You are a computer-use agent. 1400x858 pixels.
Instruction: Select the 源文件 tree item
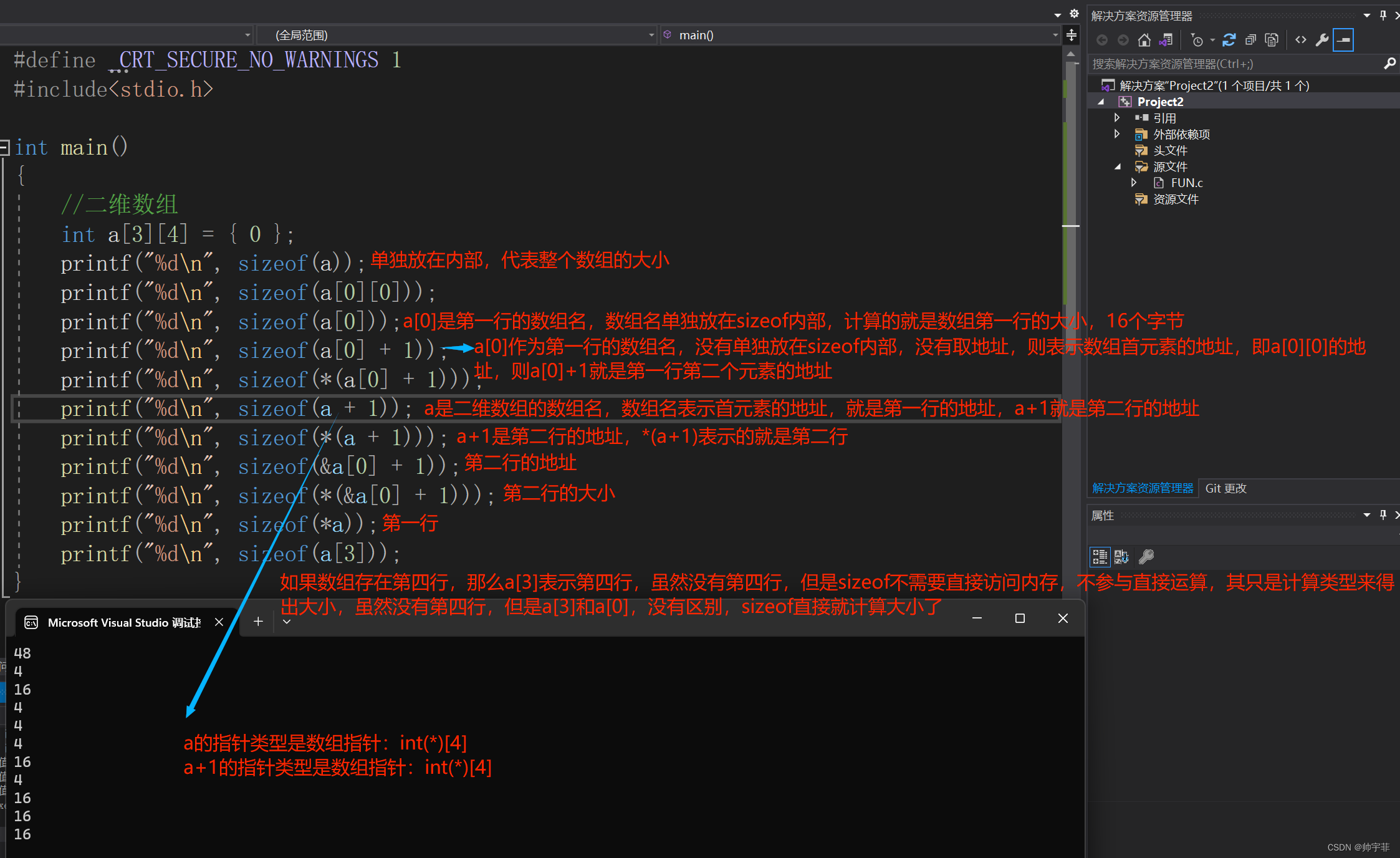point(1170,166)
